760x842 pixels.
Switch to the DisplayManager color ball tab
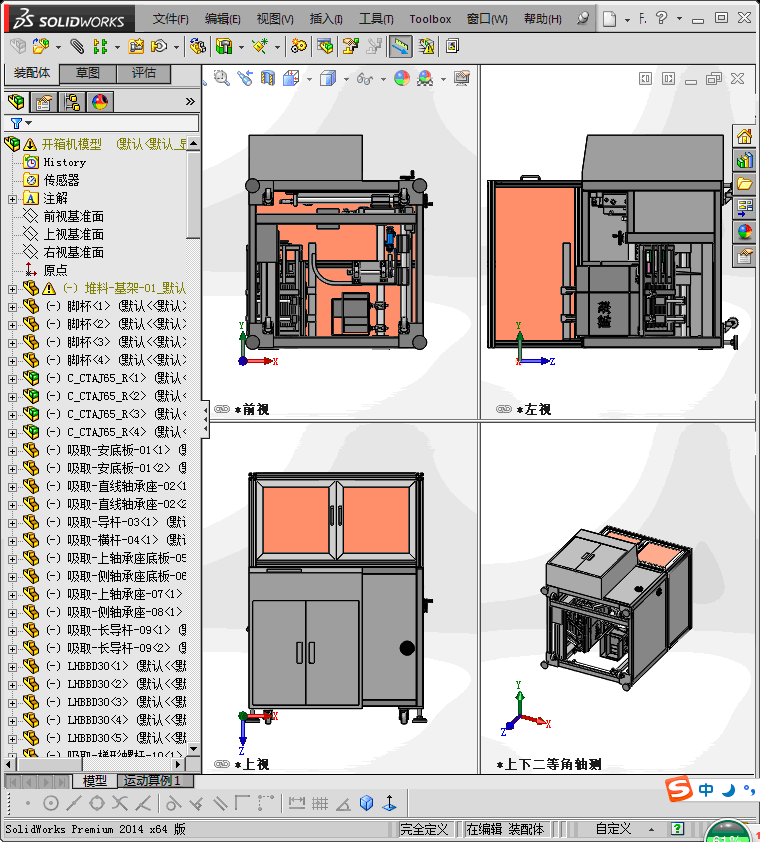(99, 101)
